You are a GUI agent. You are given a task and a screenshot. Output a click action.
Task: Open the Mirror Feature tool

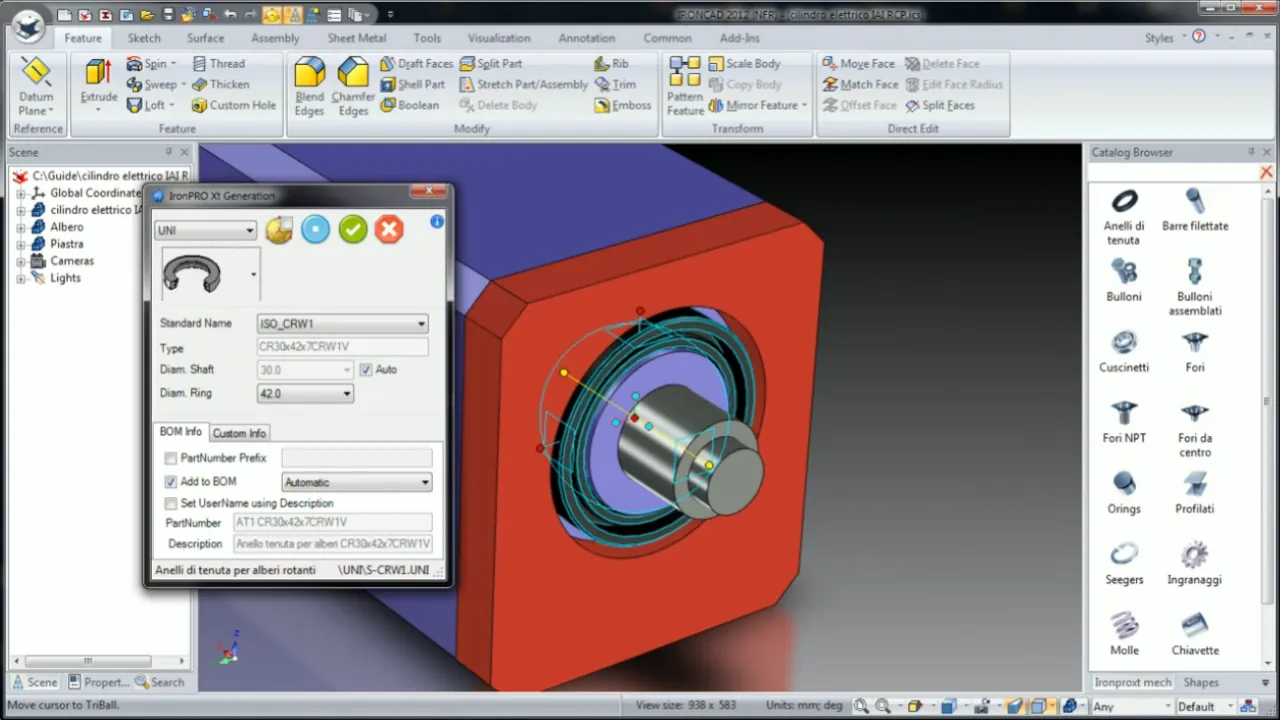758,105
